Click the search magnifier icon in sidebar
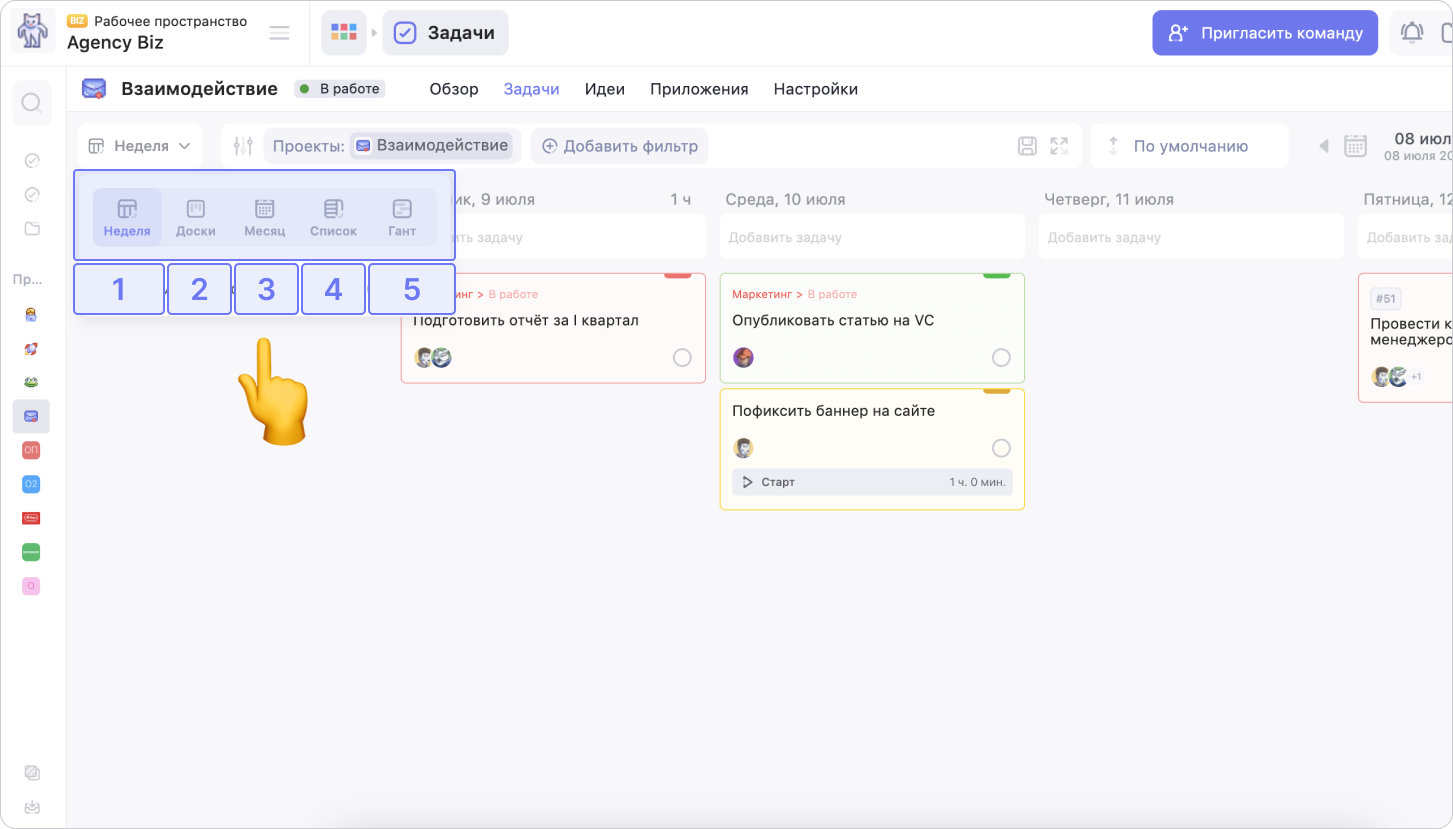Screen dimensions: 1453x829 tap(32, 103)
